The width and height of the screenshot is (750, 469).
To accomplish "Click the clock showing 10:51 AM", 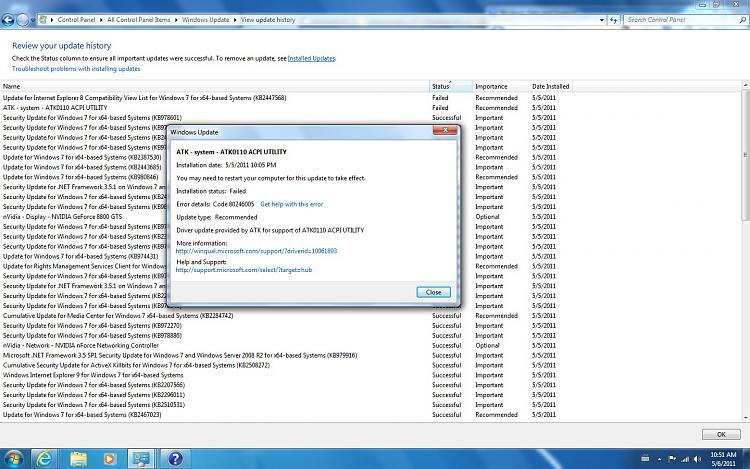I will click(723, 459).
